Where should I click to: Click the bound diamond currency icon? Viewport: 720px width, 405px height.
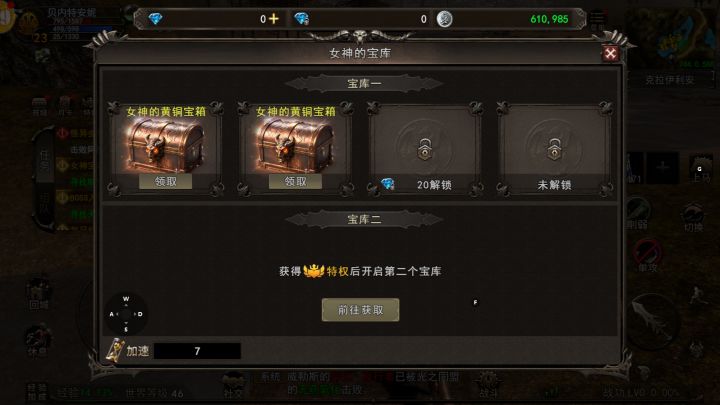[x=302, y=19]
